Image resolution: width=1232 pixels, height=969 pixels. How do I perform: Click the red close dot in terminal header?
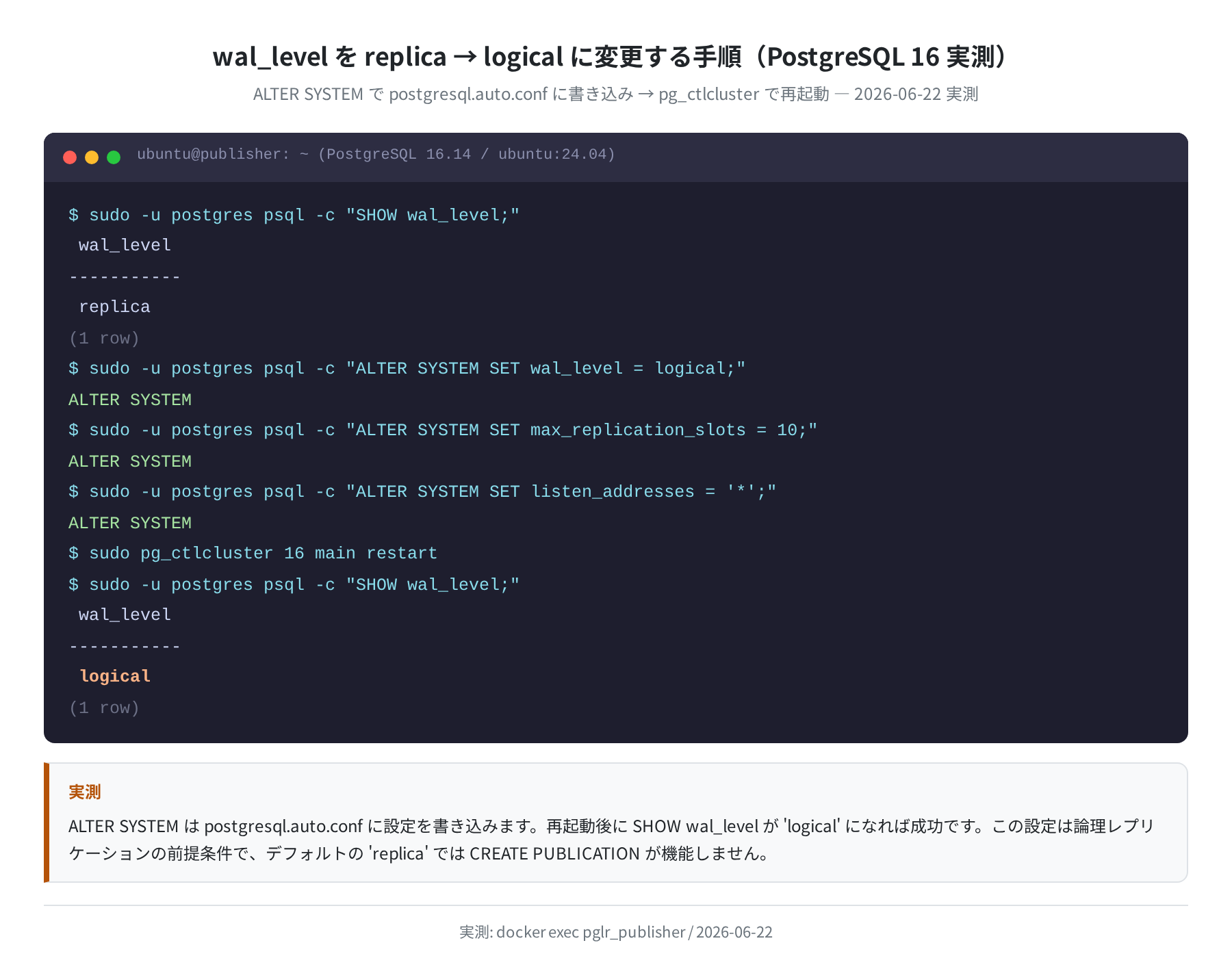(x=70, y=157)
